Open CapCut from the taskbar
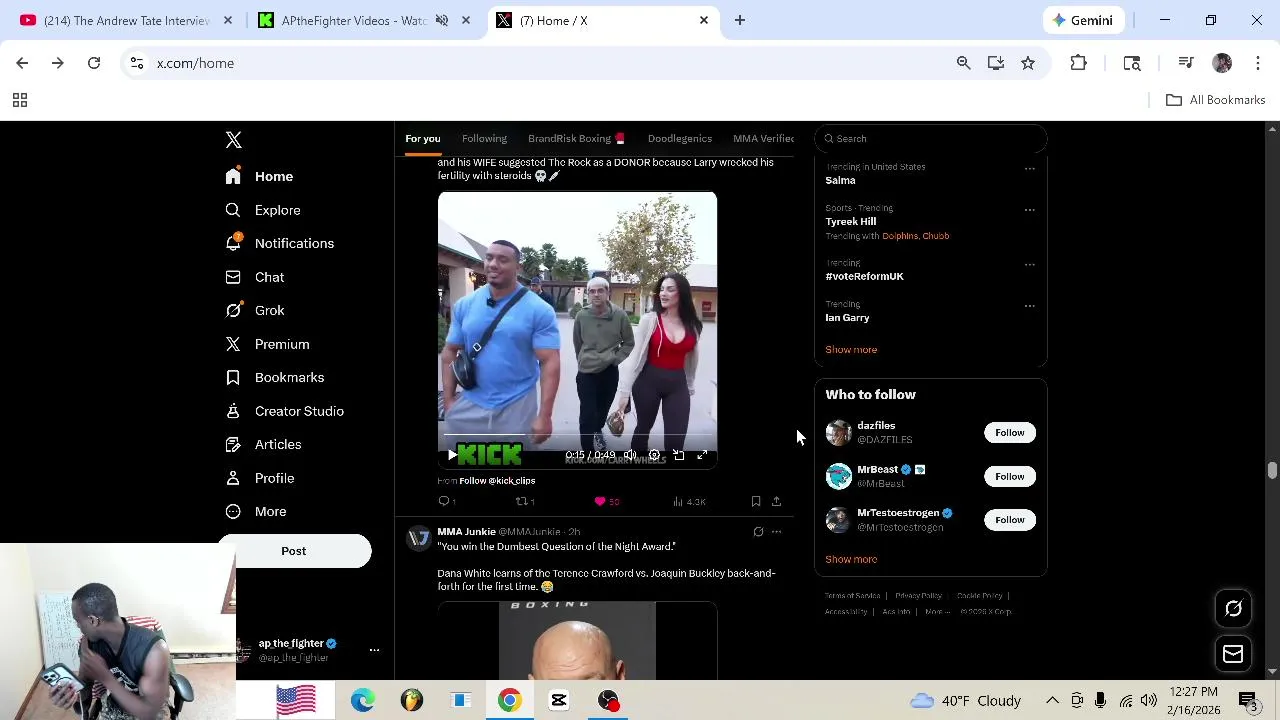This screenshot has height=720, width=1280. (559, 700)
